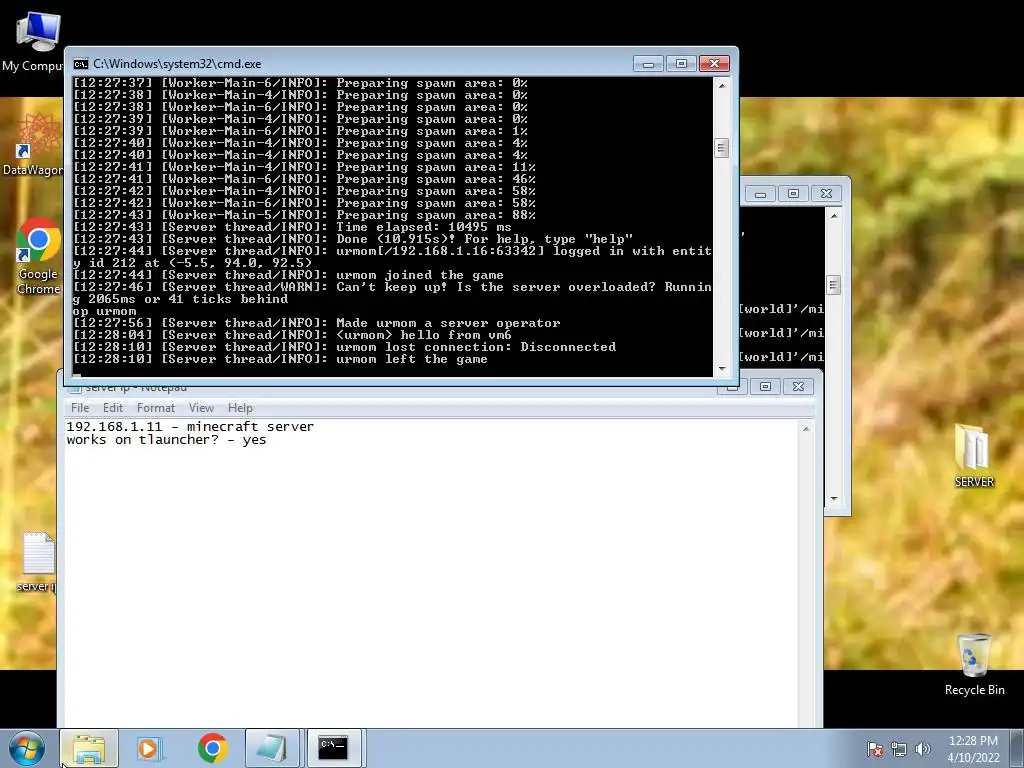This screenshot has height=768, width=1024.
Task: Minimize the front cmd.exe window
Action: [x=648, y=63]
